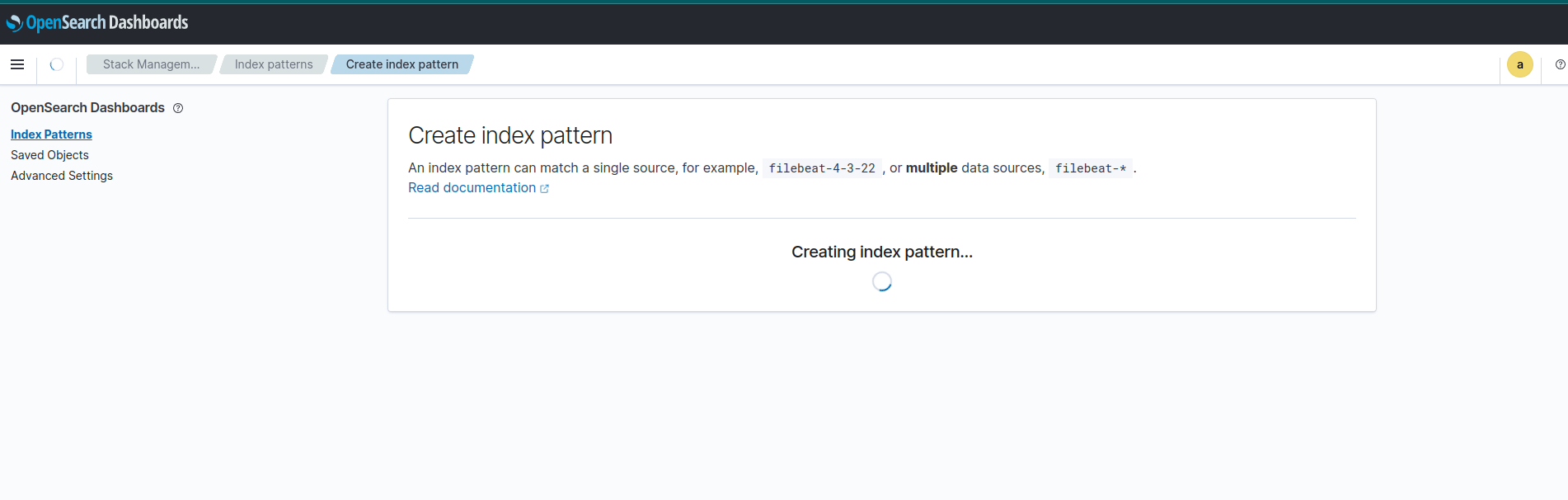Click the 'filebeat-*' example code
Viewport: 1568px width, 500px height.
(x=1091, y=168)
